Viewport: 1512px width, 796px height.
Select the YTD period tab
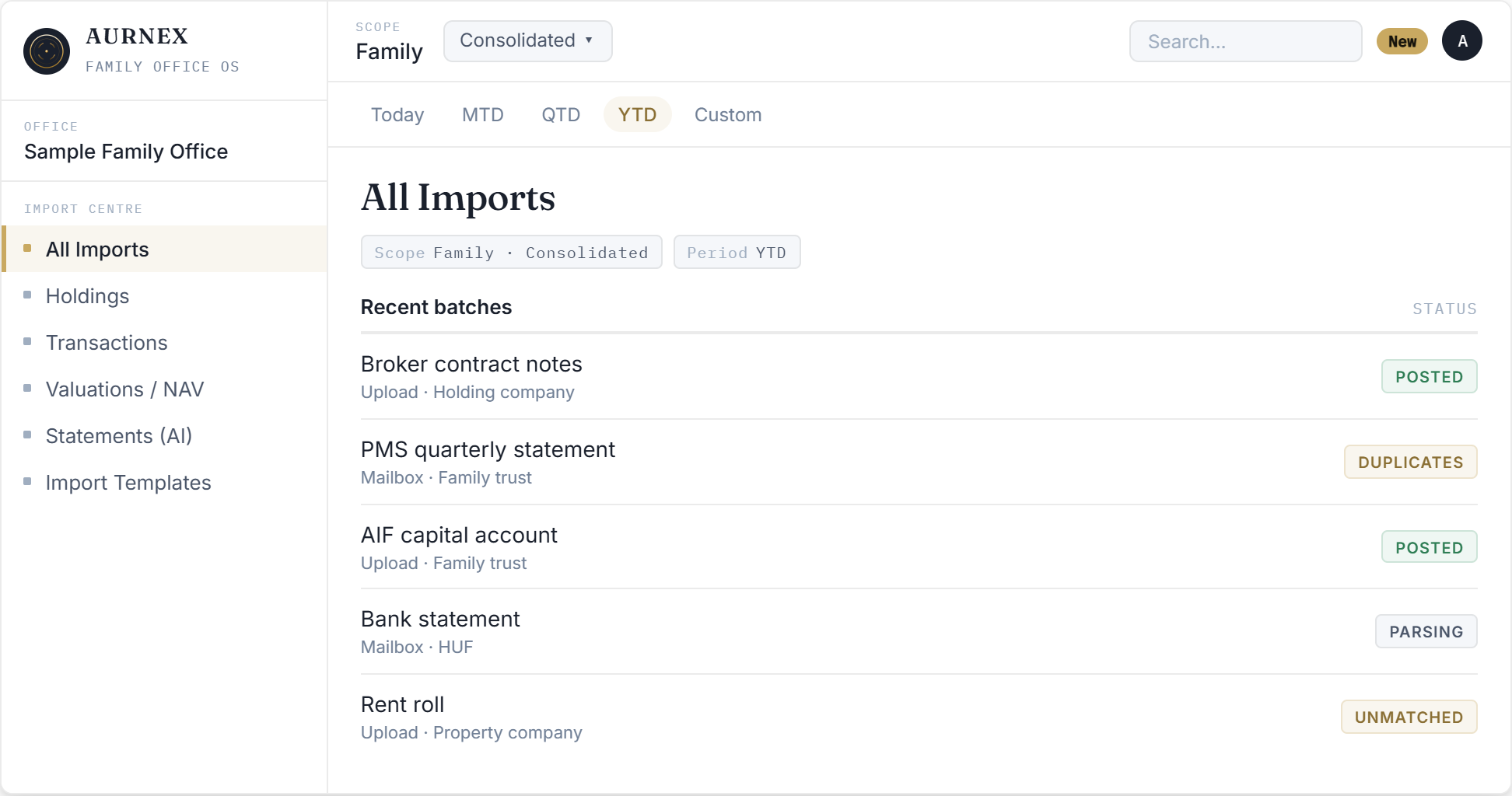pyautogui.click(x=638, y=114)
